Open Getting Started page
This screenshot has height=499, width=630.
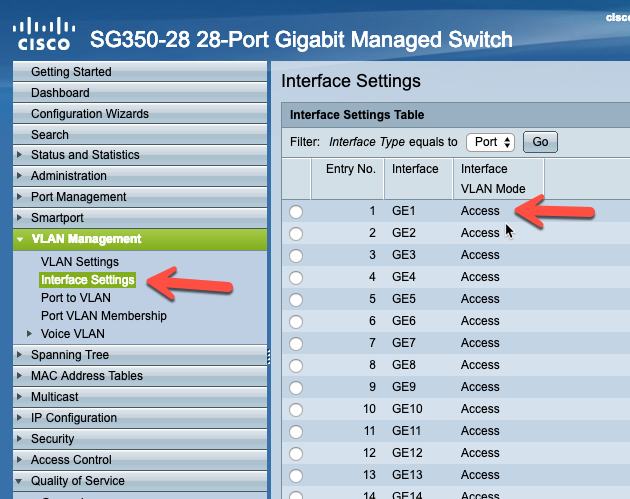click(140, 72)
